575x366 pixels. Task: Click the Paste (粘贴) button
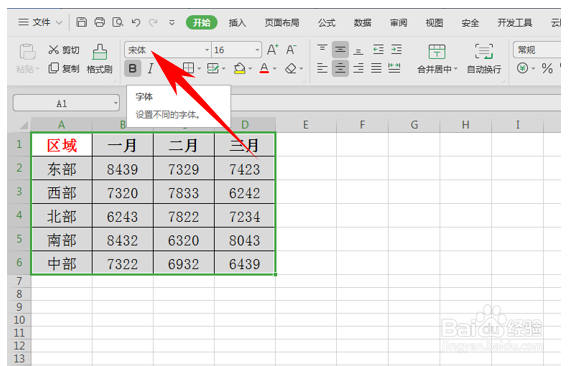point(27,58)
